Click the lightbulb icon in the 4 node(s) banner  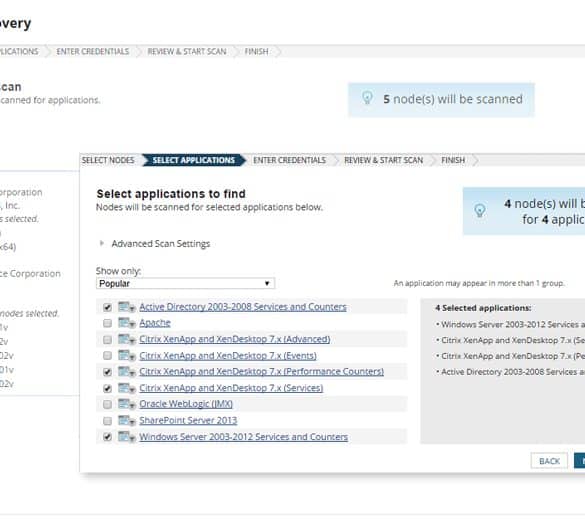pyautogui.click(x=480, y=210)
